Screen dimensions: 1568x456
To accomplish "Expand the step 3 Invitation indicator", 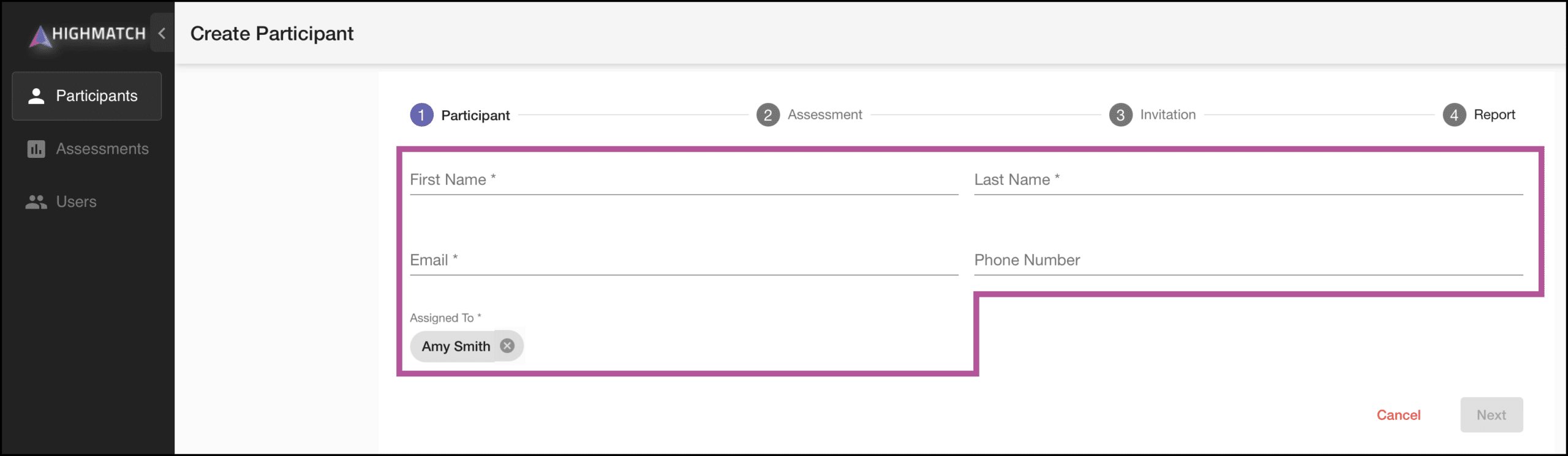I will [1121, 114].
